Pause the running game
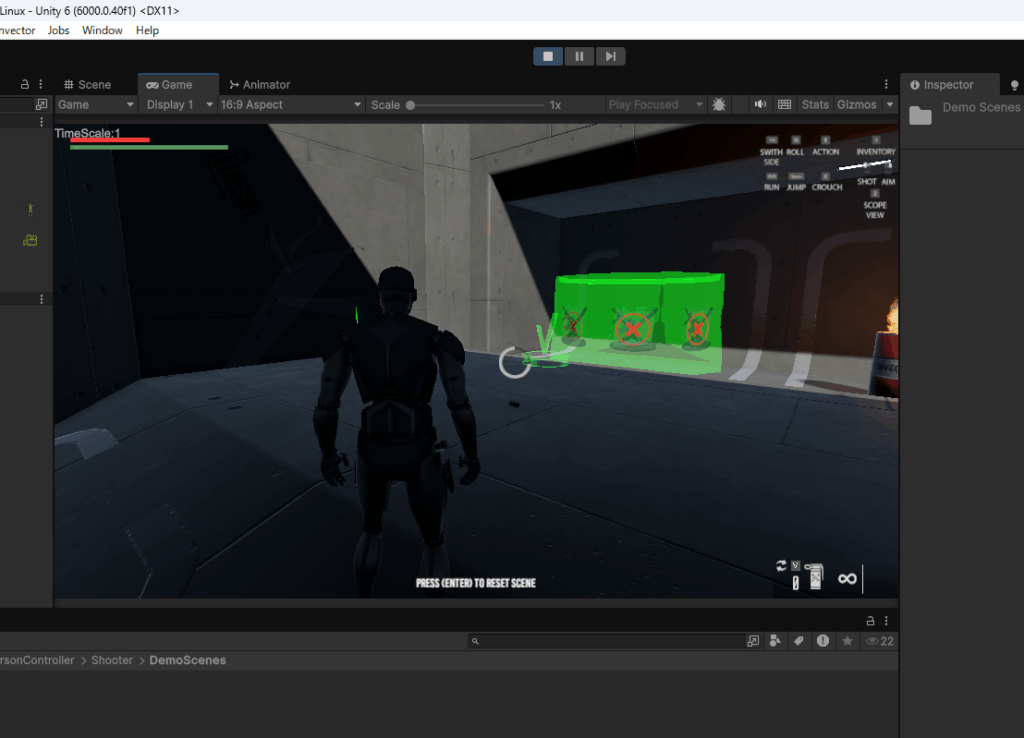 point(579,56)
